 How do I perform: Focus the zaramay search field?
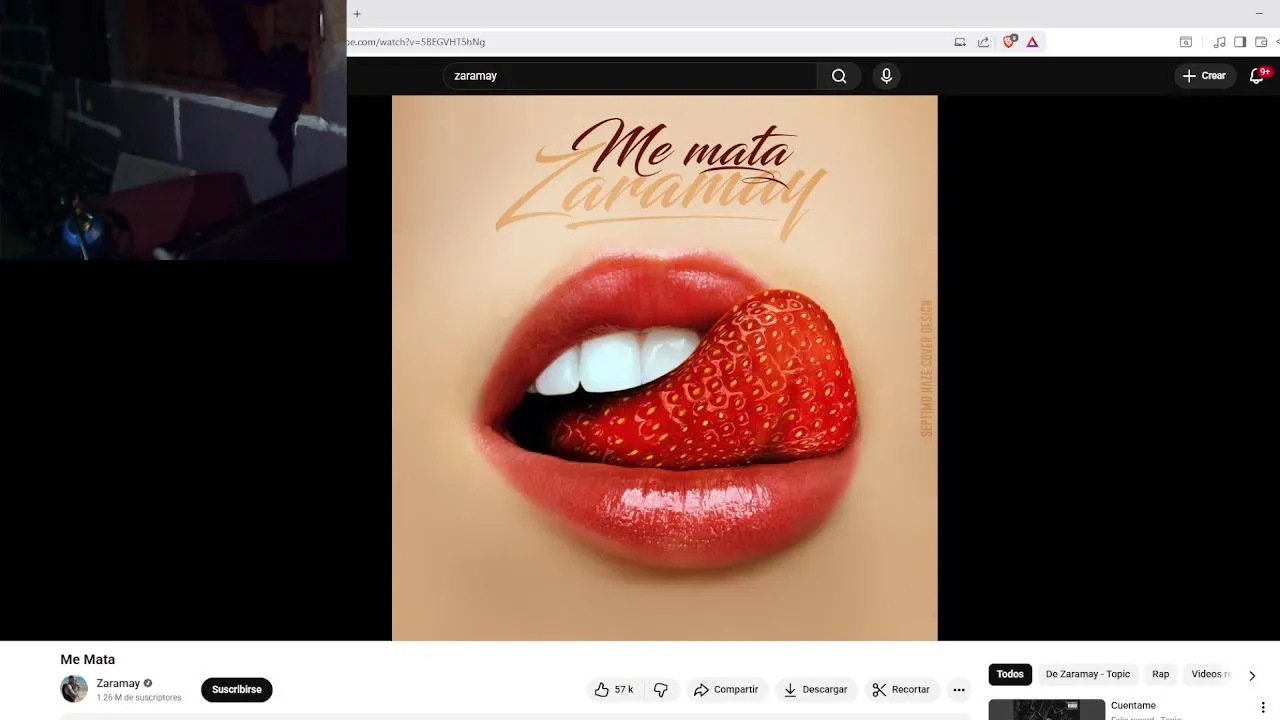(630, 76)
